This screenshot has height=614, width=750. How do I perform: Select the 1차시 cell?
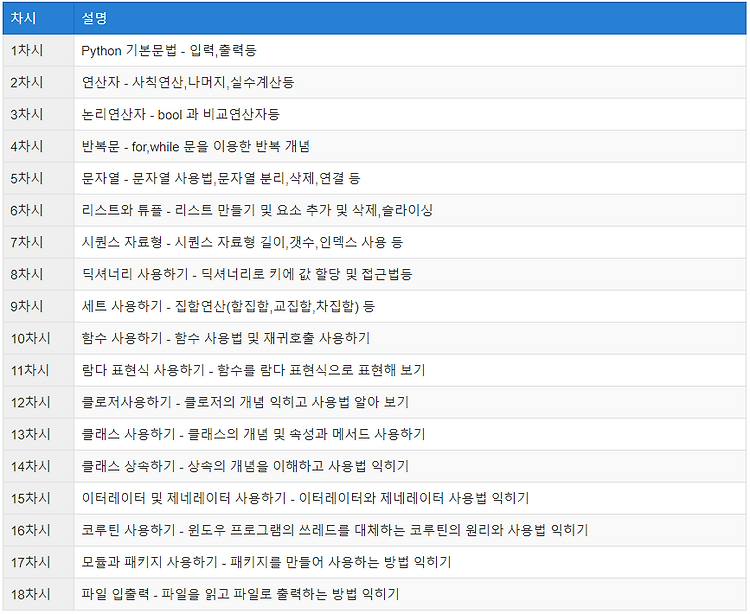click(x=38, y=50)
